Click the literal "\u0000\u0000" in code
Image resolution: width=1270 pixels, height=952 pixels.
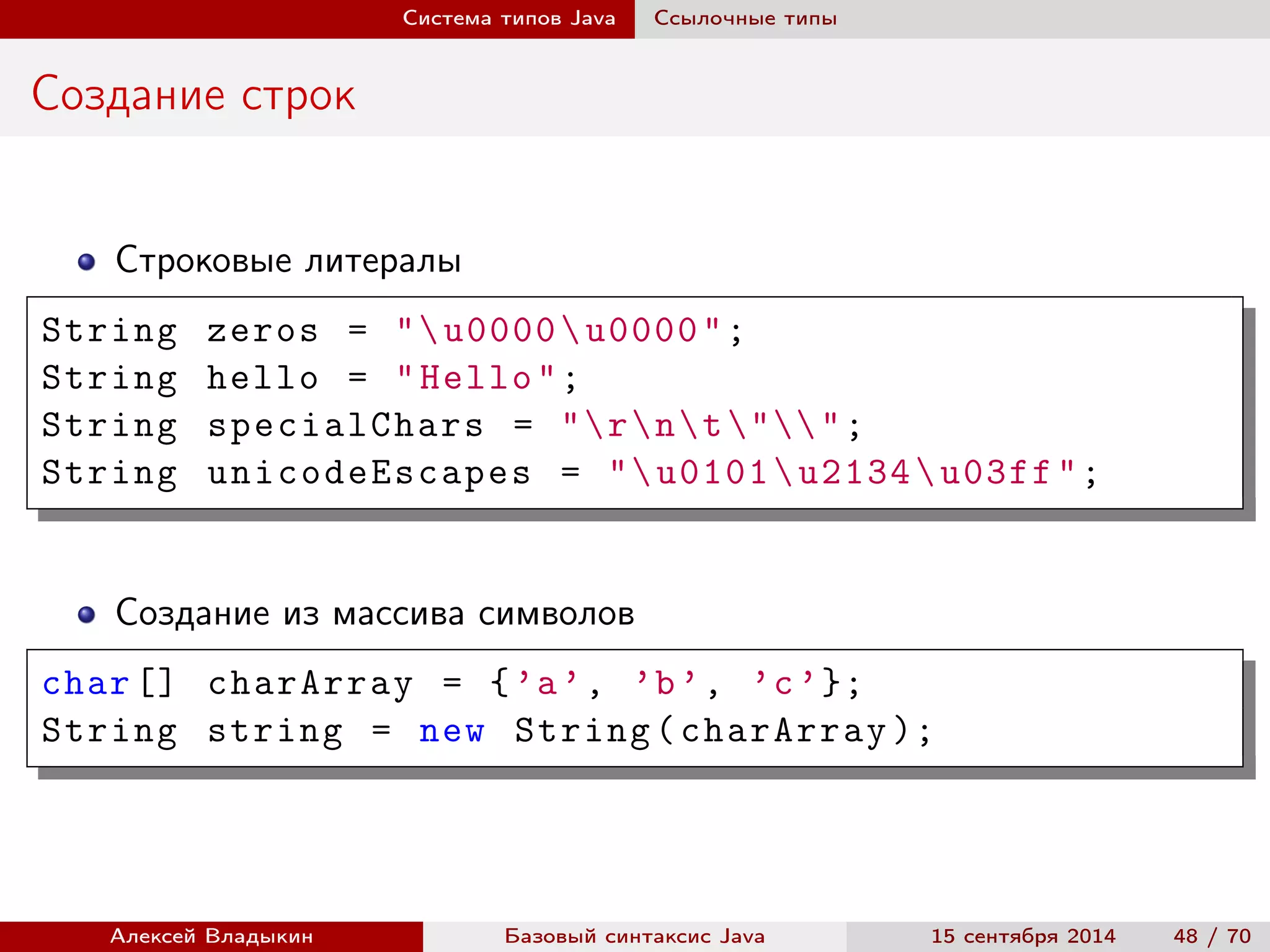559,330
